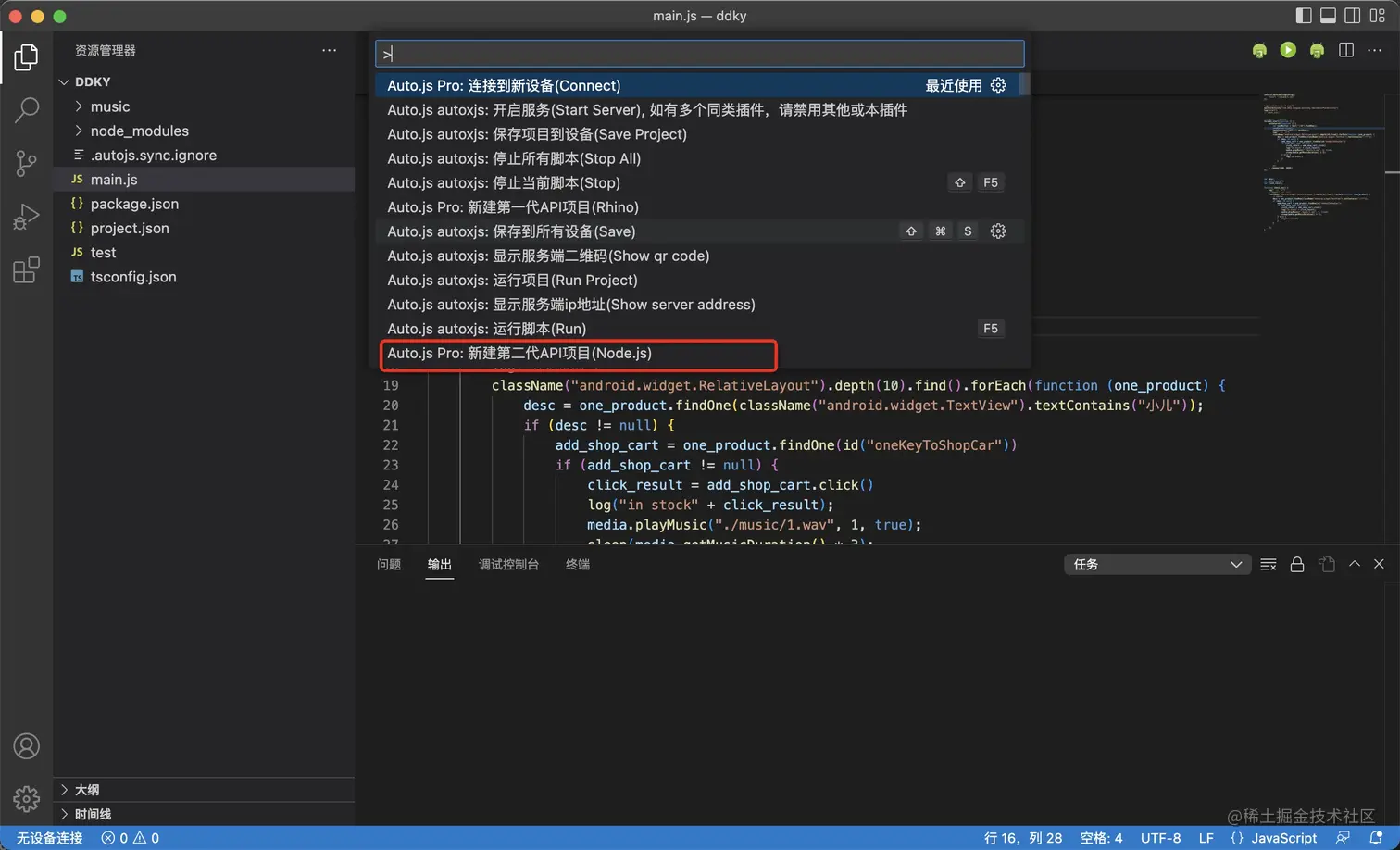Run 运行项目(Run Project) command
This screenshot has height=850, width=1400.
click(x=698, y=280)
